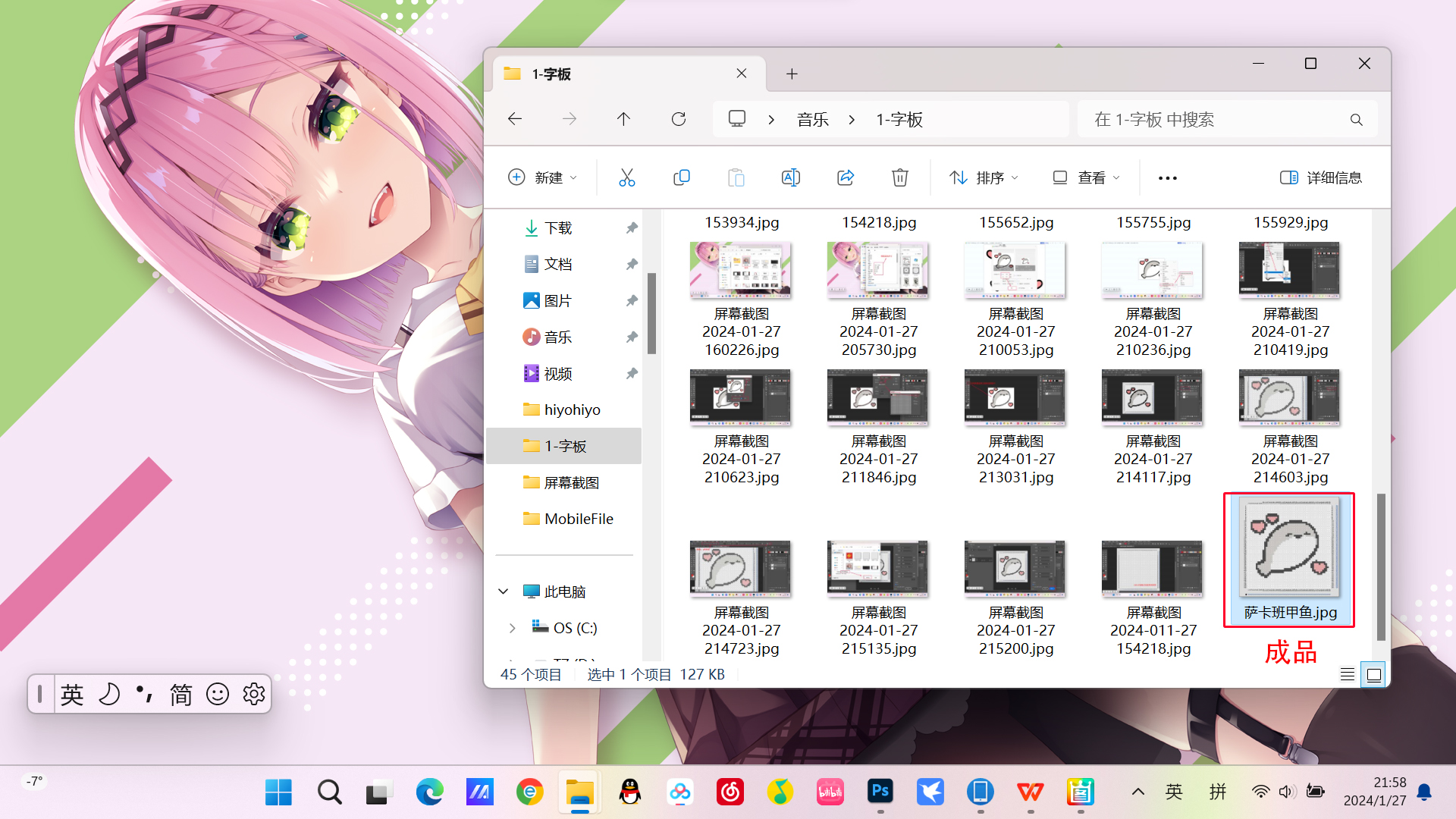The height and width of the screenshot is (819, 1456).
Task: Open the 排序 sort dropdown
Action: (x=984, y=177)
